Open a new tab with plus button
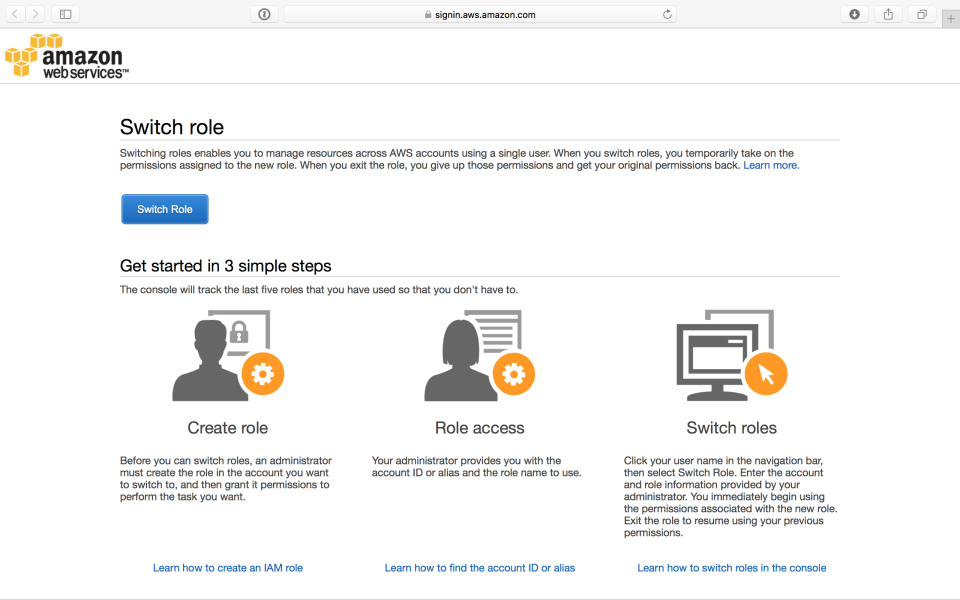 click(x=950, y=18)
